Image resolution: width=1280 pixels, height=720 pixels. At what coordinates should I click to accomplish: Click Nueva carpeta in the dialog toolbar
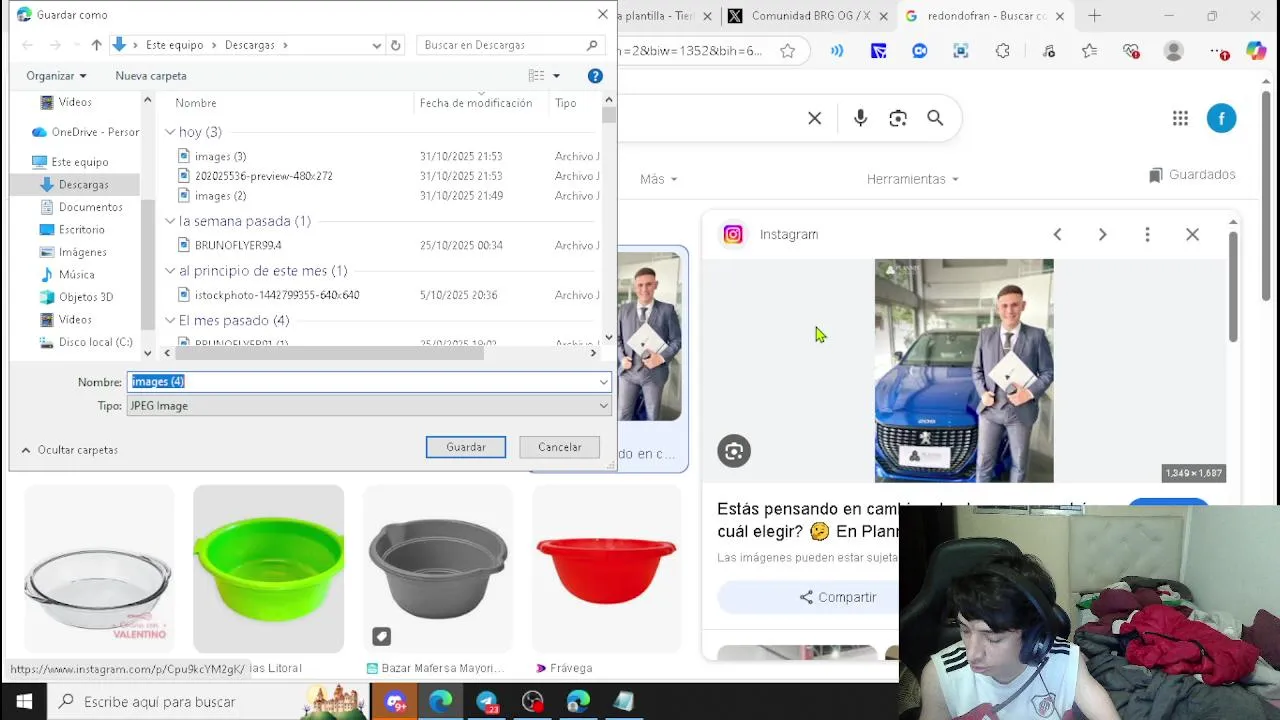(151, 76)
